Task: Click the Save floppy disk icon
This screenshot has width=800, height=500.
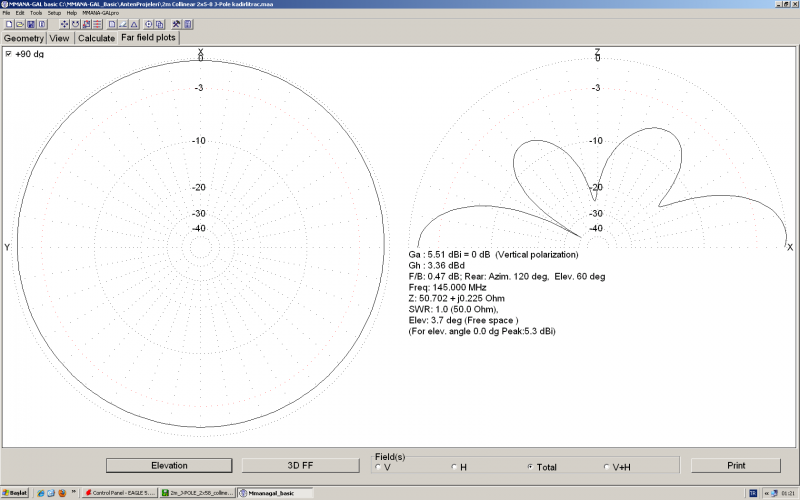Action: tap(31, 24)
